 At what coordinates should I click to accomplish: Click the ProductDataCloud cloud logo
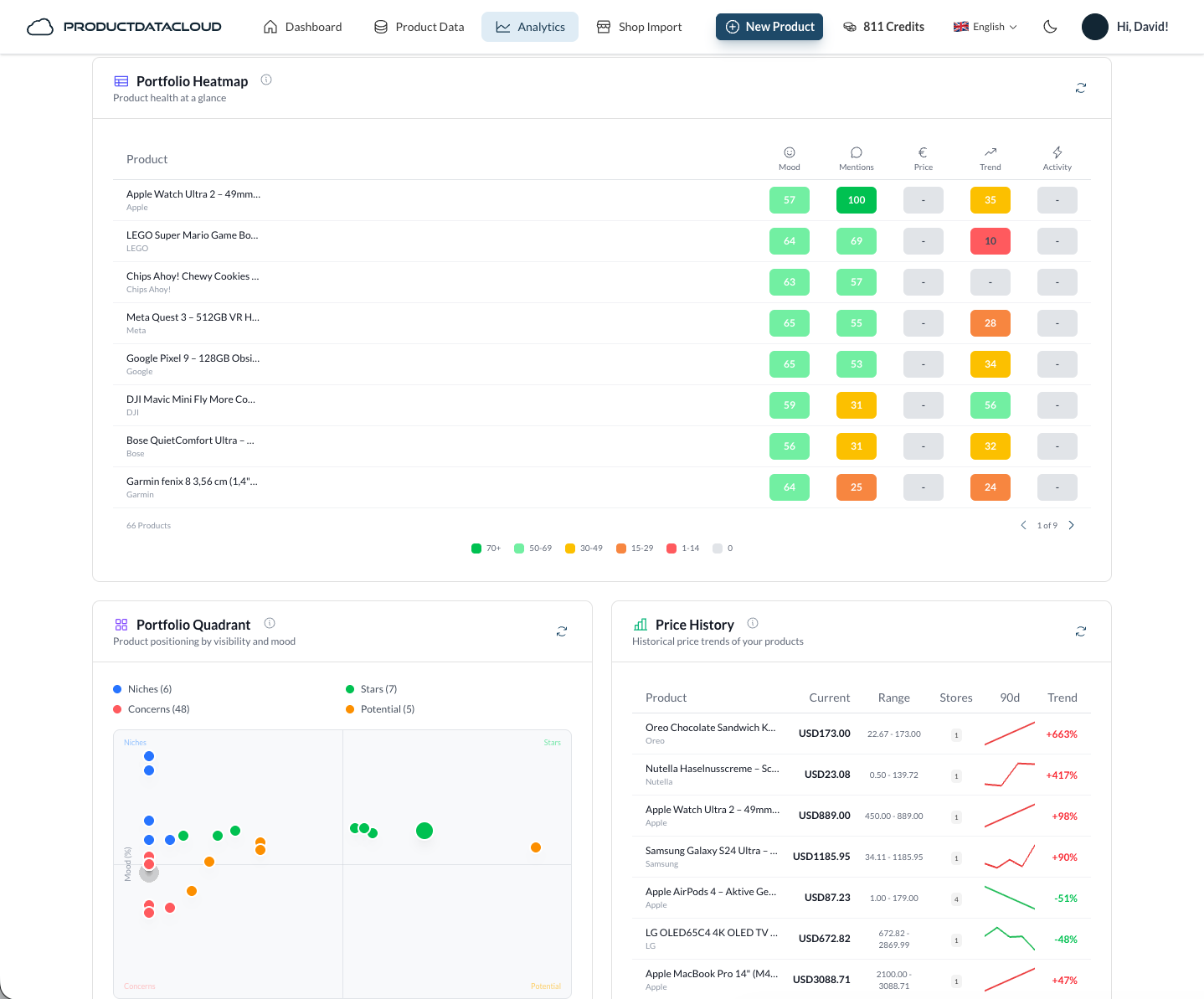tap(40, 27)
